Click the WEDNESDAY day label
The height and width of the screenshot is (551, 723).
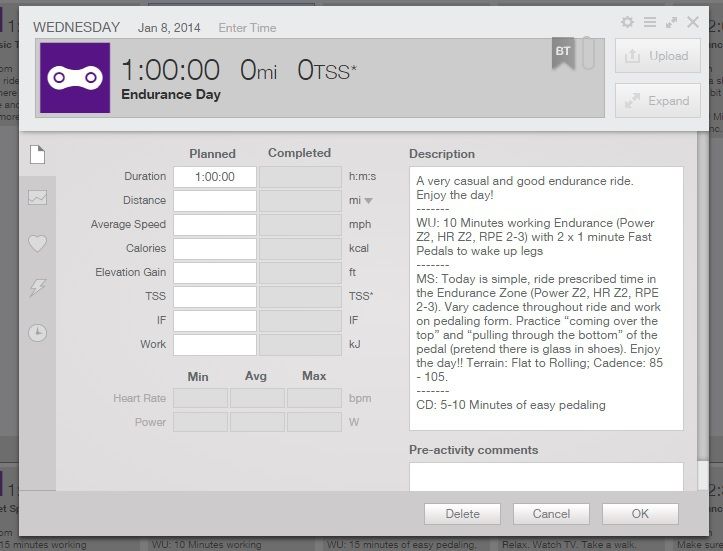[x=77, y=27]
